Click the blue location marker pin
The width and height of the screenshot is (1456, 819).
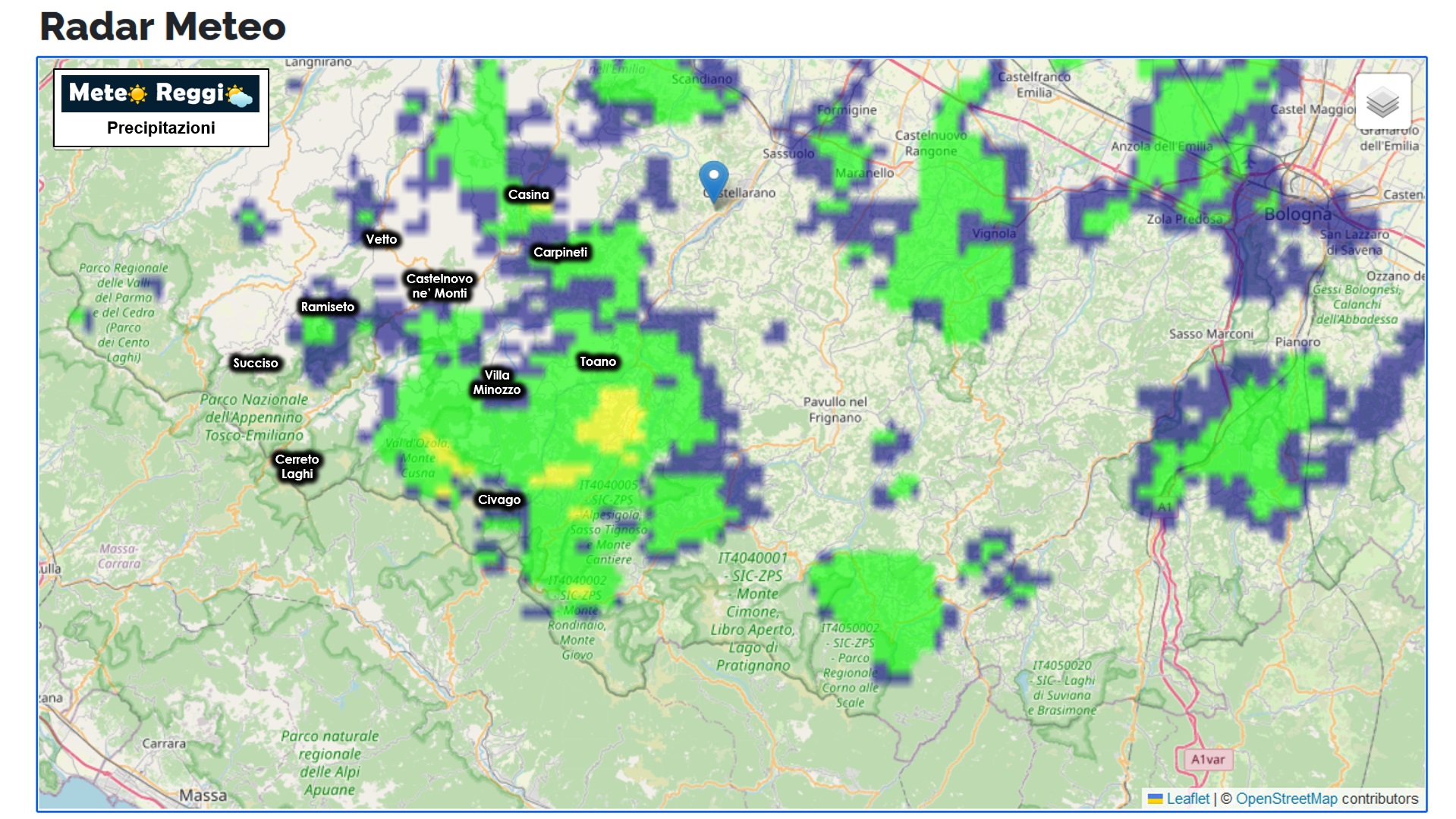713,180
